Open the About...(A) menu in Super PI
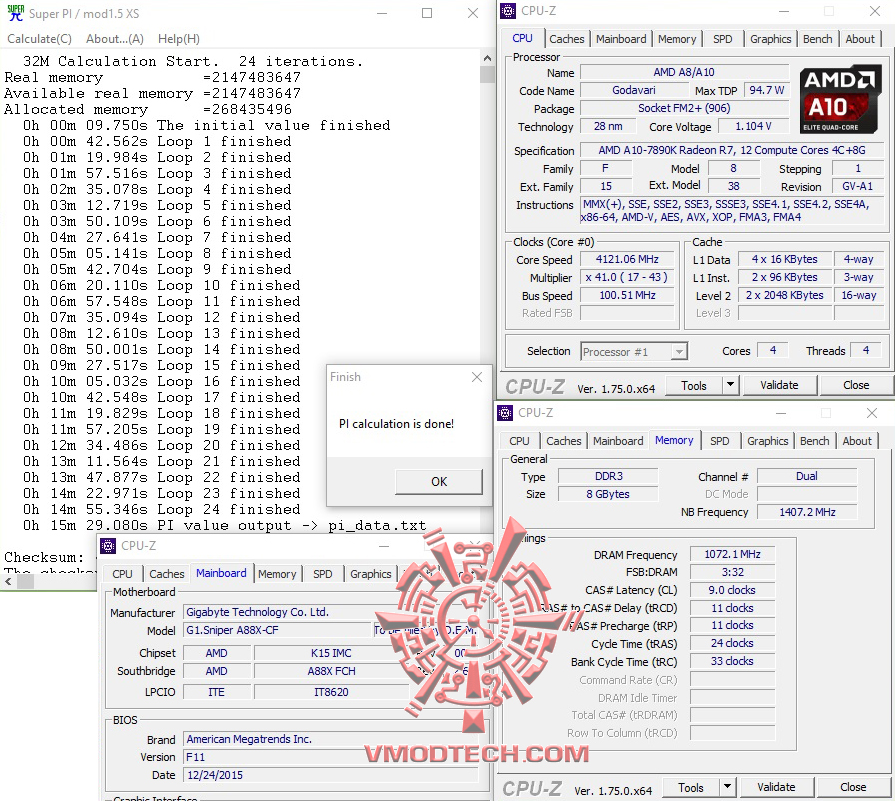This screenshot has width=895, height=801. 115,39
